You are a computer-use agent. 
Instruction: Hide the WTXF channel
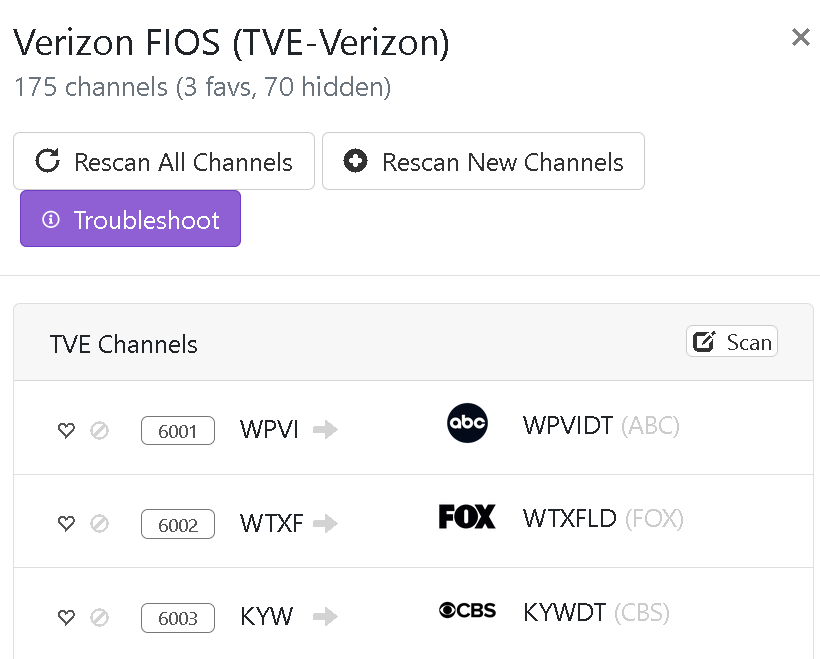99,524
